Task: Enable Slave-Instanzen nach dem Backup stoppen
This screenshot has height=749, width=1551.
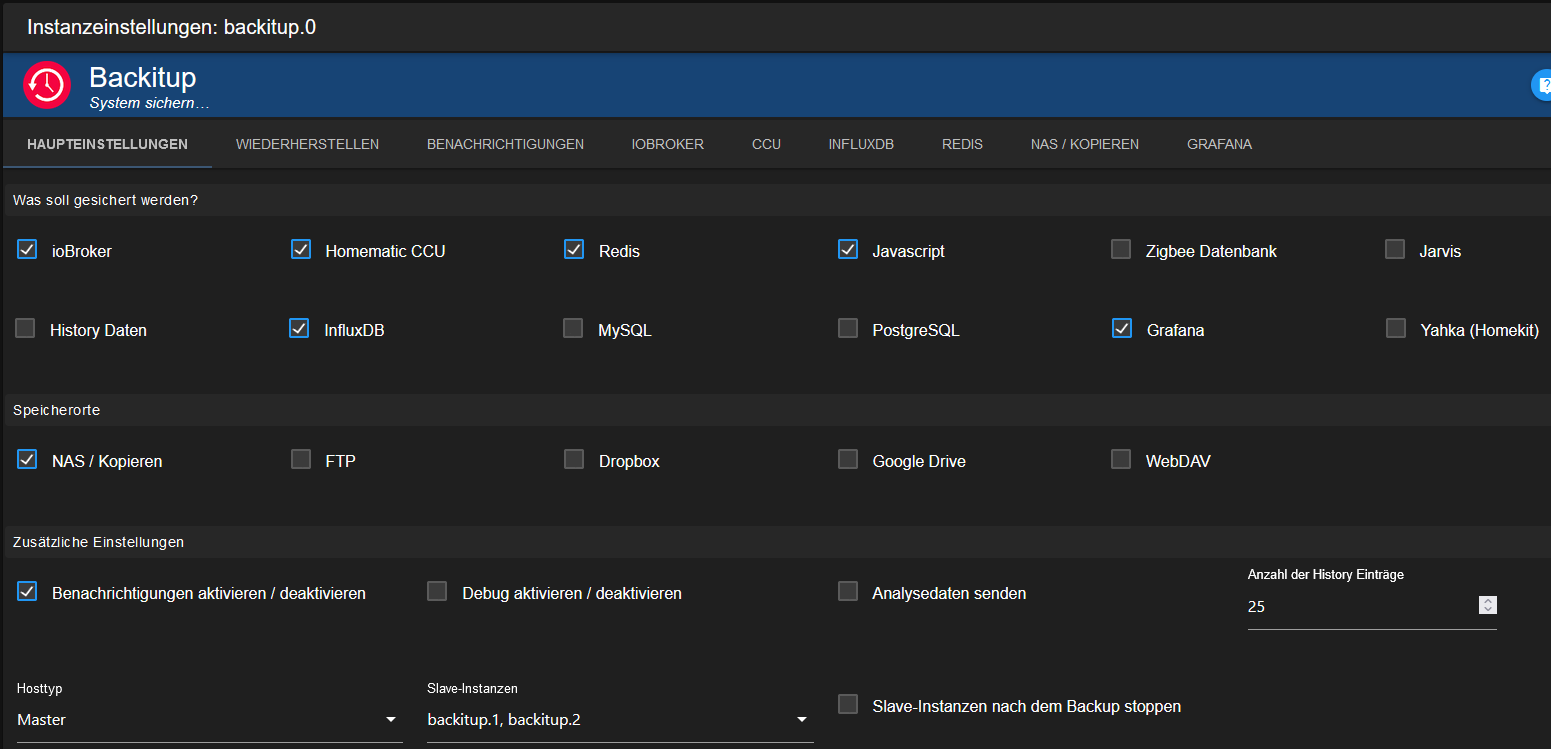Action: pyautogui.click(x=848, y=704)
